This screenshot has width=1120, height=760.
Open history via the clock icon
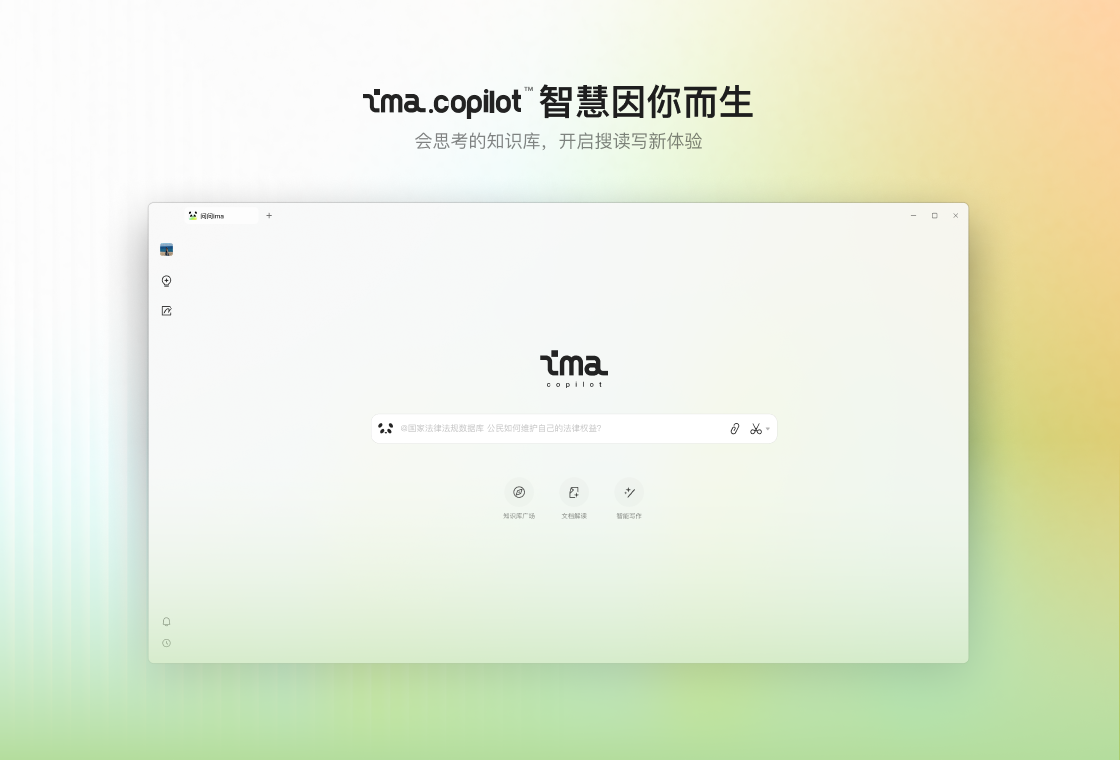click(166, 643)
